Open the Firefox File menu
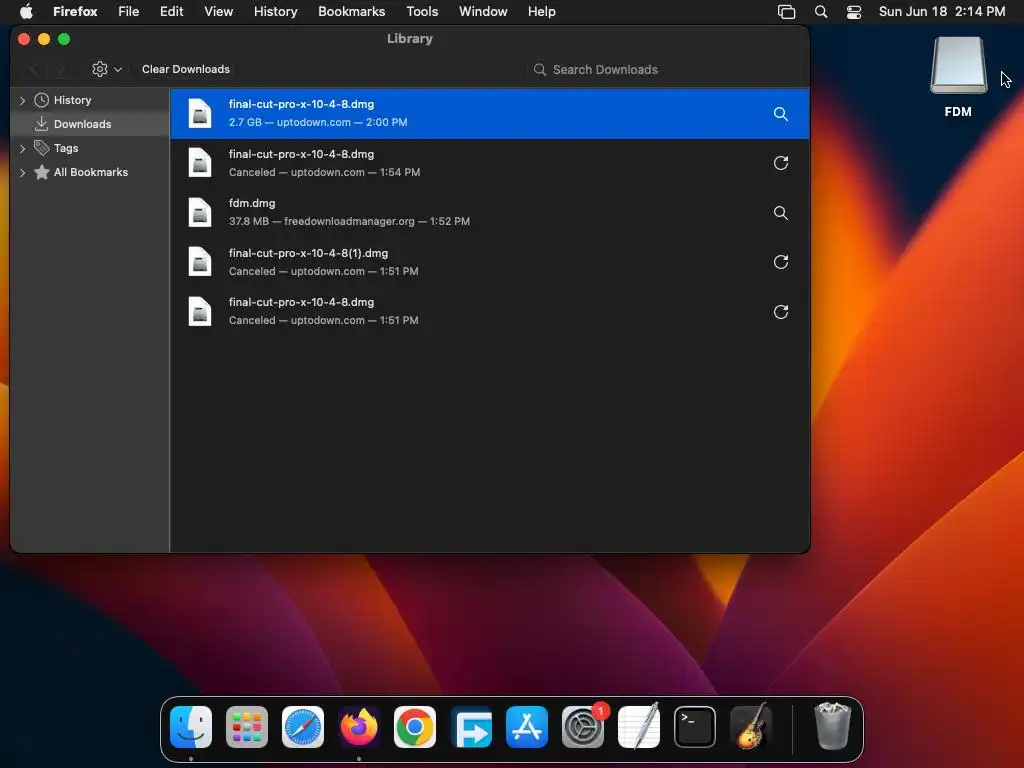This screenshot has height=768, width=1024. coord(129,12)
